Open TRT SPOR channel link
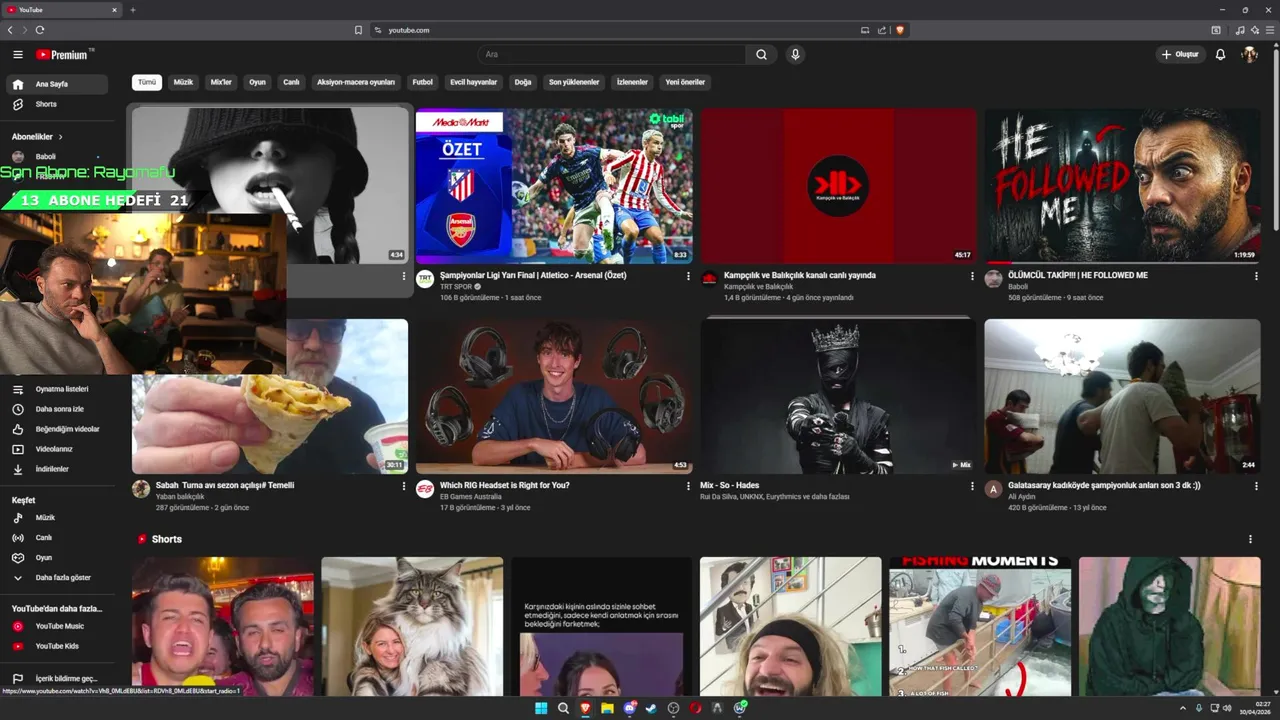The width and height of the screenshot is (1280, 720). [456, 286]
